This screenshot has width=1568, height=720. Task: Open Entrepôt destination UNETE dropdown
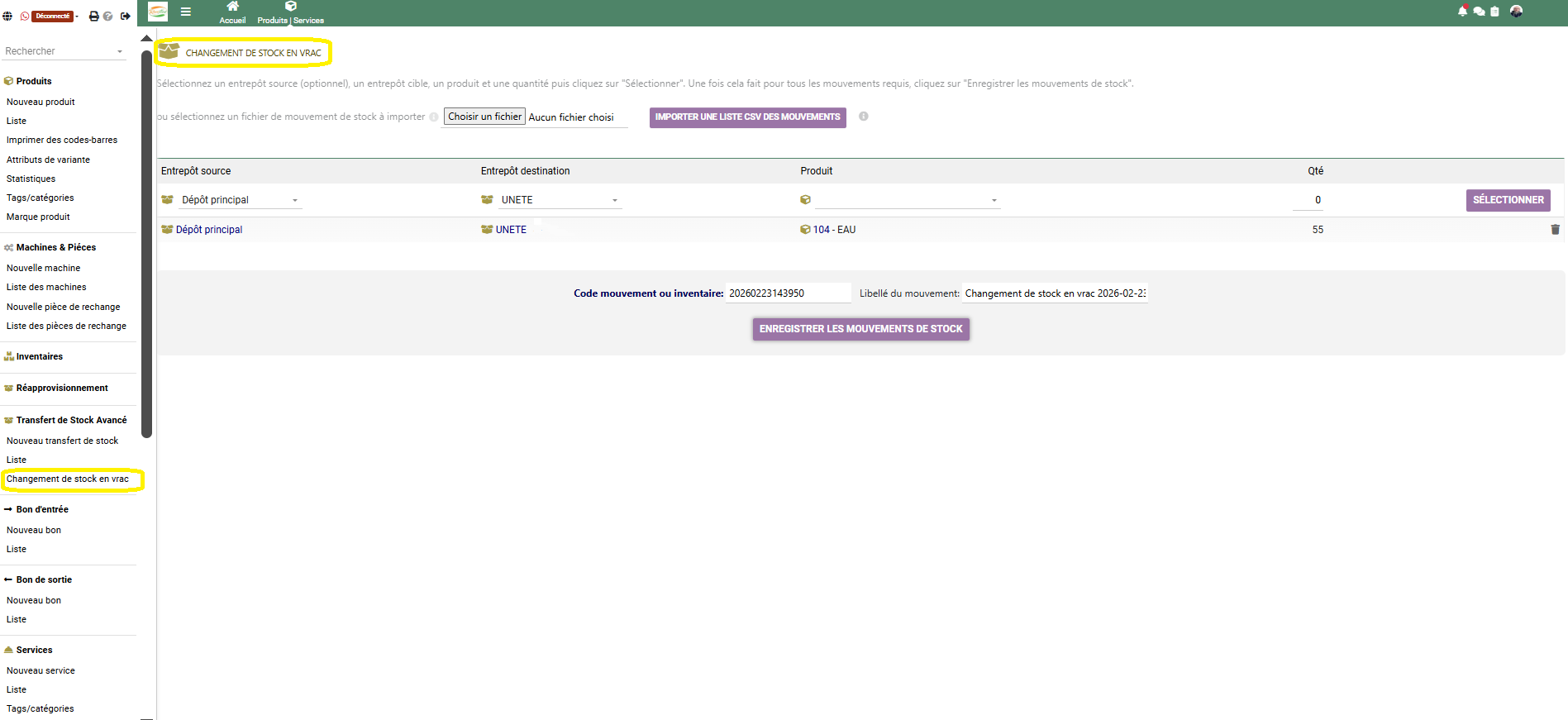click(560, 200)
